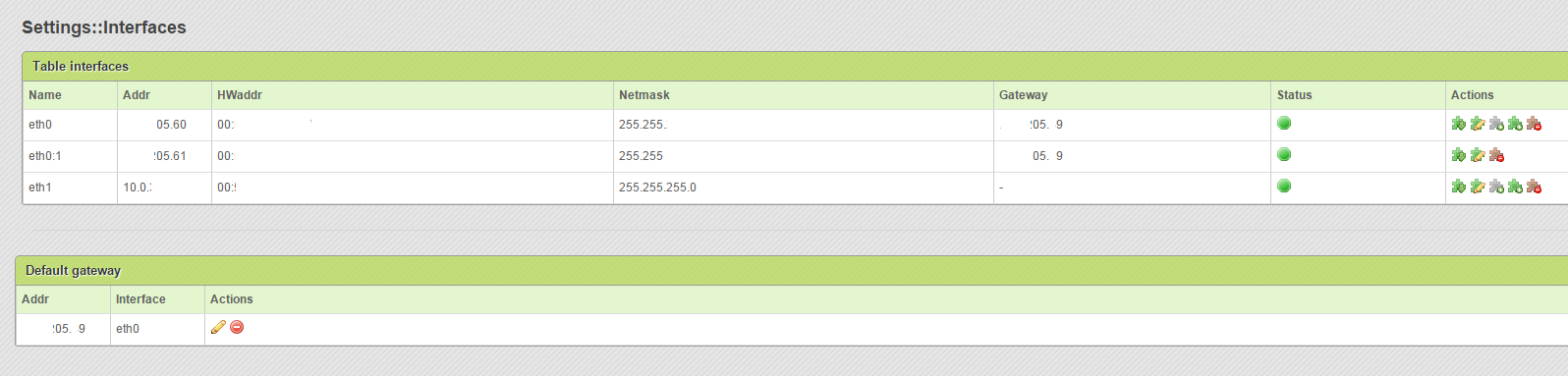
Task: Click the gray puzzle plus icon for eth1
Action: (x=1496, y=187)
